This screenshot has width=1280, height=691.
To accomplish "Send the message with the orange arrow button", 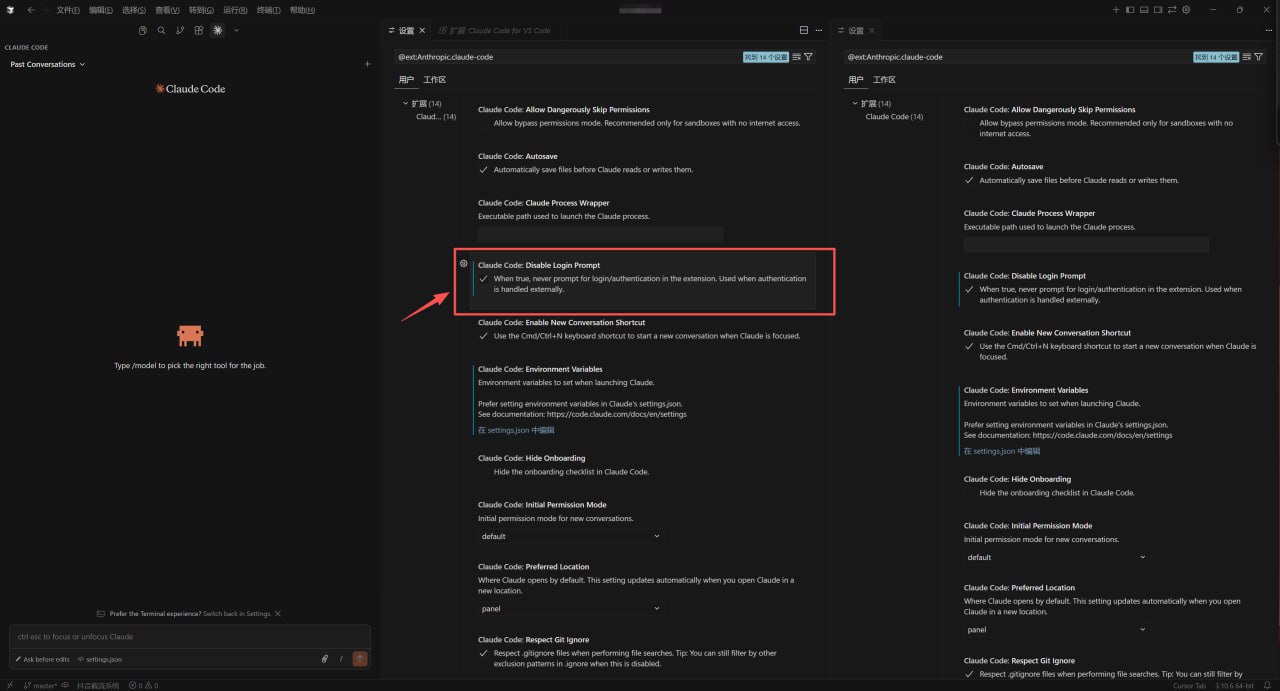I will (x=360, y=659).
